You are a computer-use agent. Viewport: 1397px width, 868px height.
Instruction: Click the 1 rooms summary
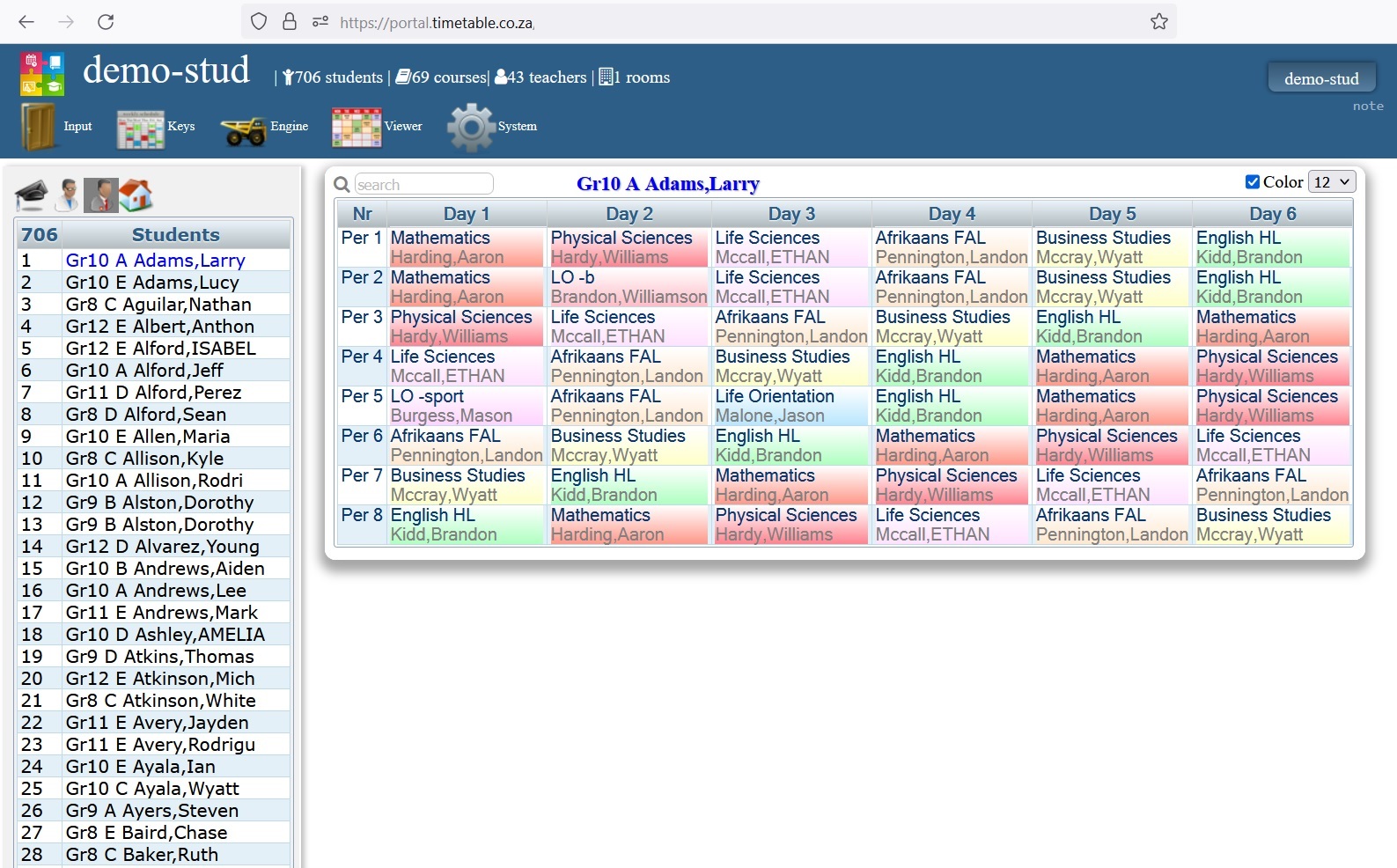click(x=634, y=77)
